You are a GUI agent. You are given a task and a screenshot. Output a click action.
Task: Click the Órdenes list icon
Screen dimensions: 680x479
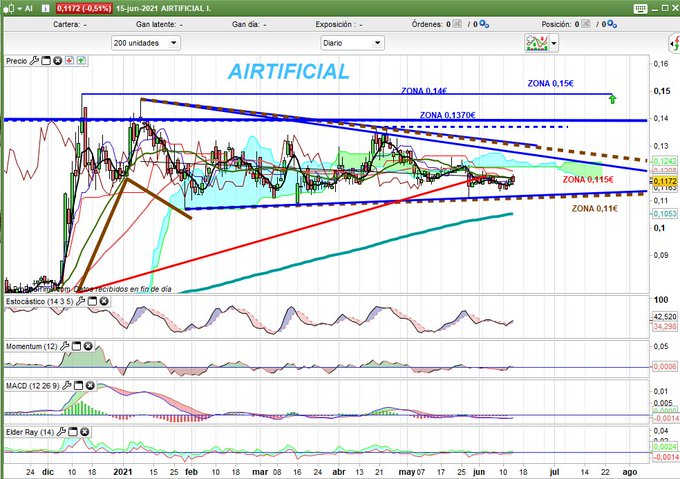(457, 24)
